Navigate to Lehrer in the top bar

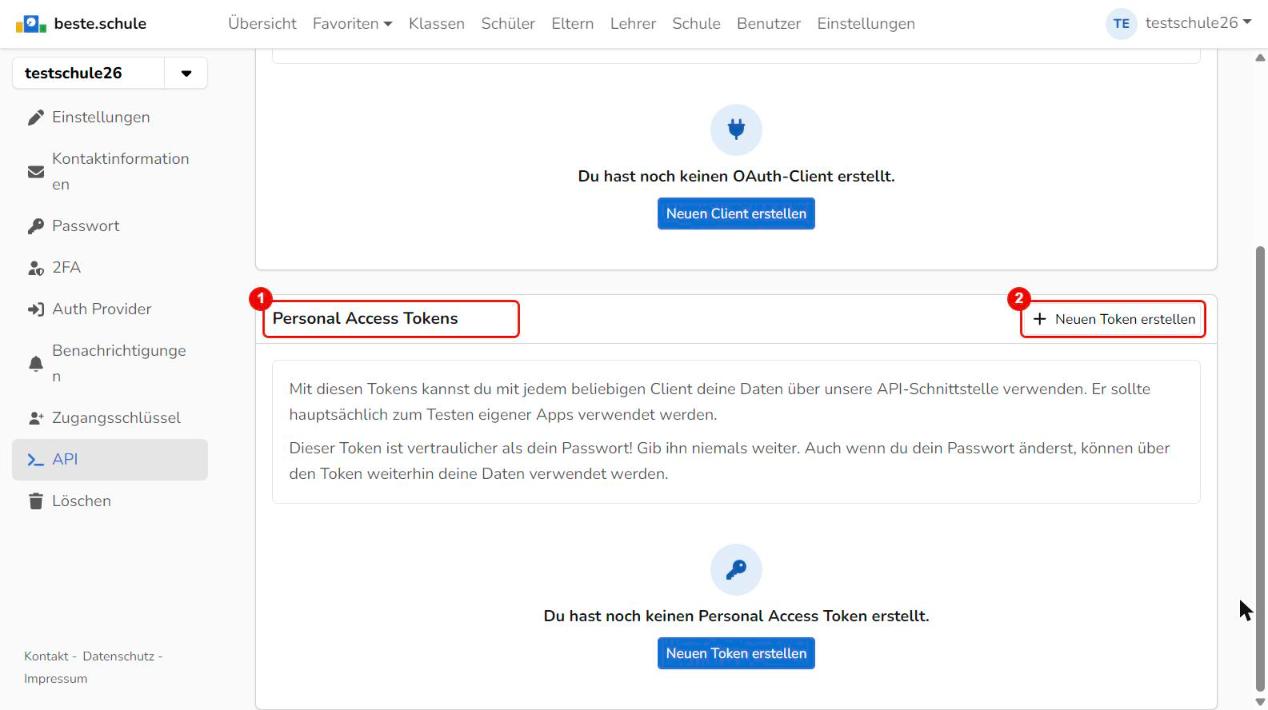(x=633, y=23)
